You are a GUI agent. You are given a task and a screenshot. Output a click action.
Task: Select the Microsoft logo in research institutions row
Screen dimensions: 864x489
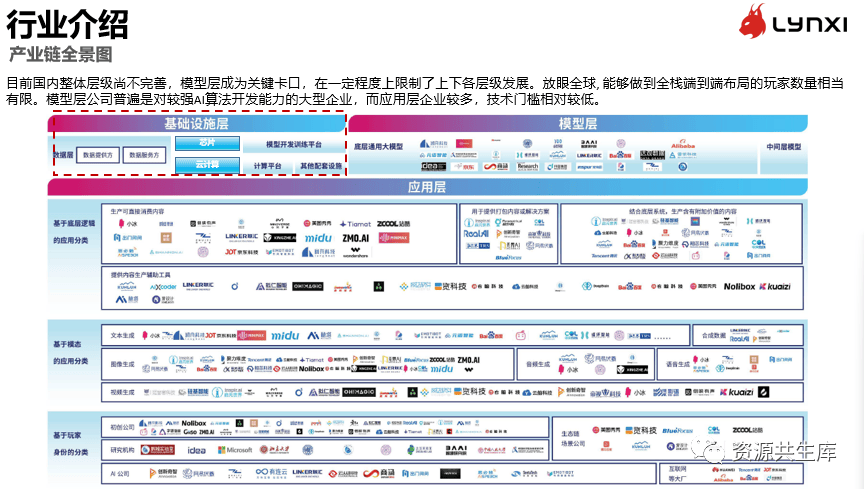234,450
